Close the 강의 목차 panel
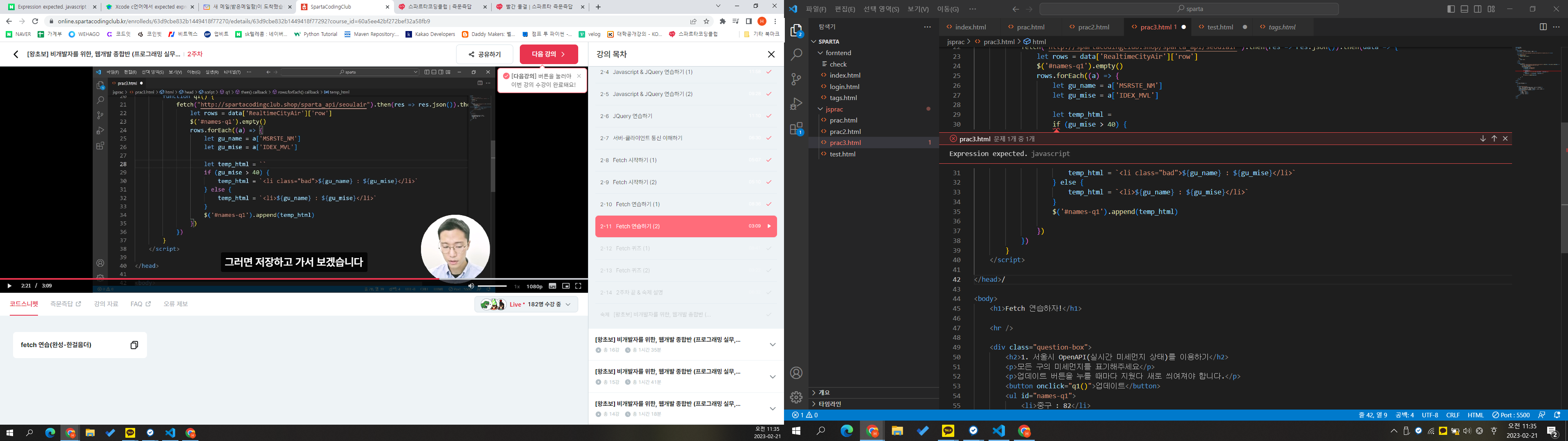This screenshot has height=441, width=1568. click(771, 54)
